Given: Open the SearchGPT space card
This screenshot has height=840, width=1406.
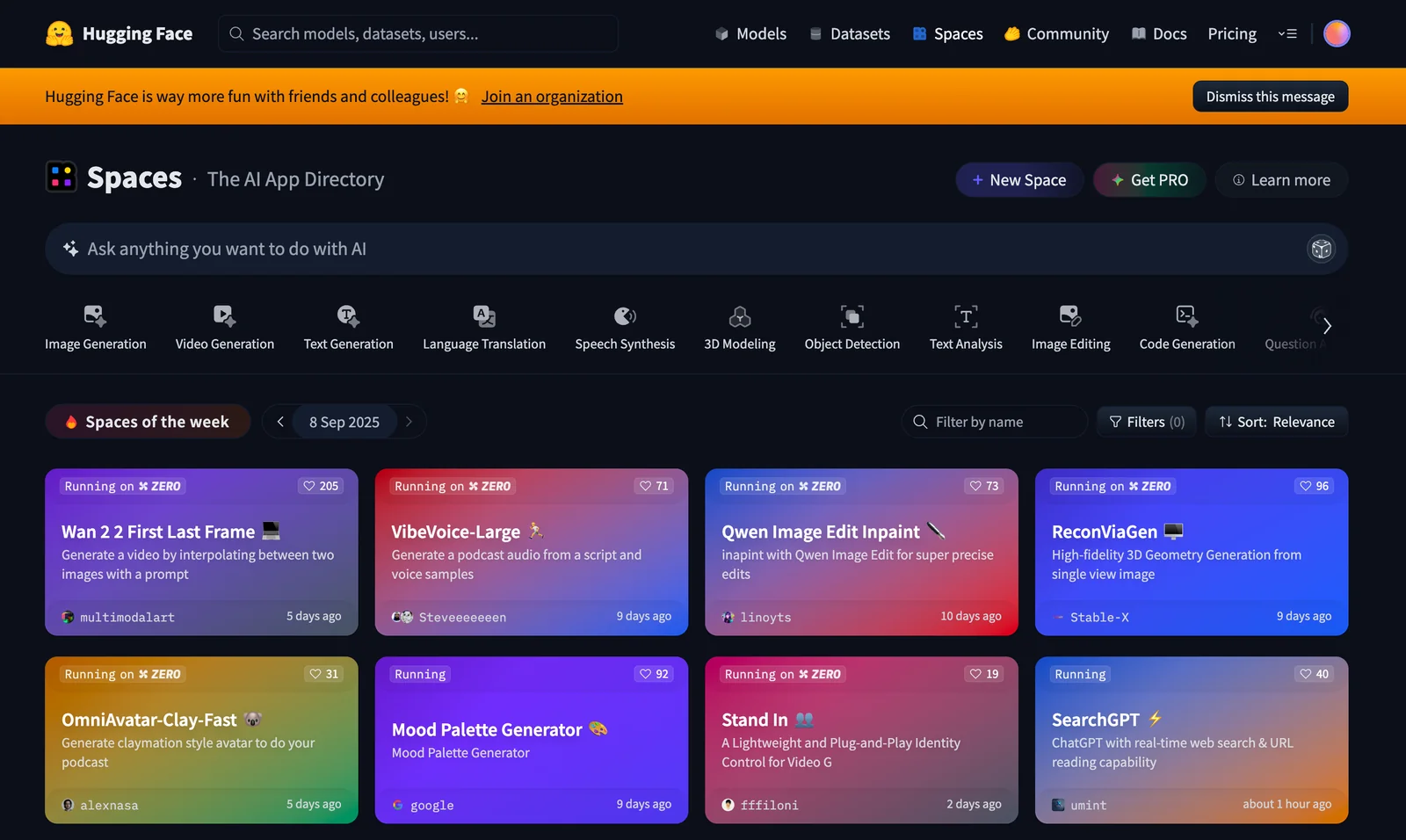Looking at the screenshot, I should tap(1192, 740).
